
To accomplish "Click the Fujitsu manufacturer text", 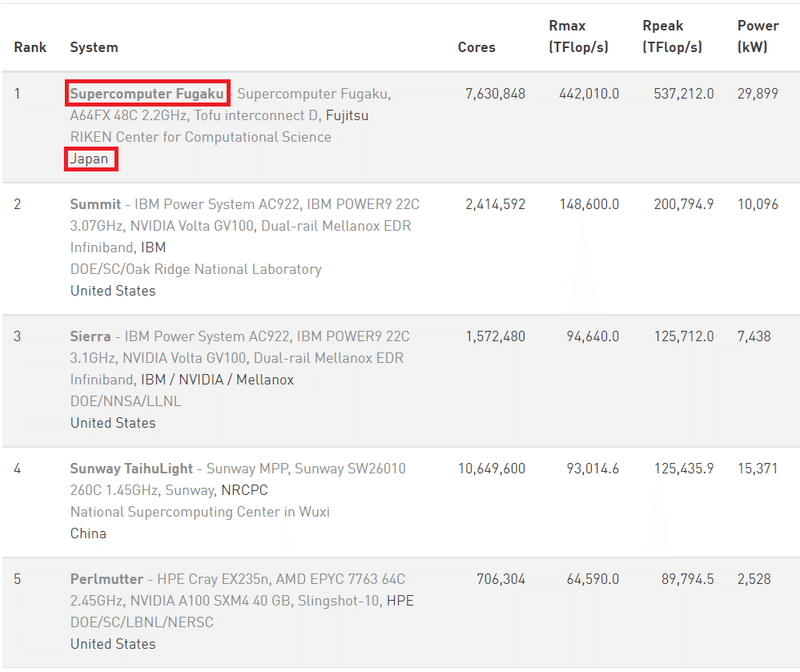I will (x=347, y=116).
